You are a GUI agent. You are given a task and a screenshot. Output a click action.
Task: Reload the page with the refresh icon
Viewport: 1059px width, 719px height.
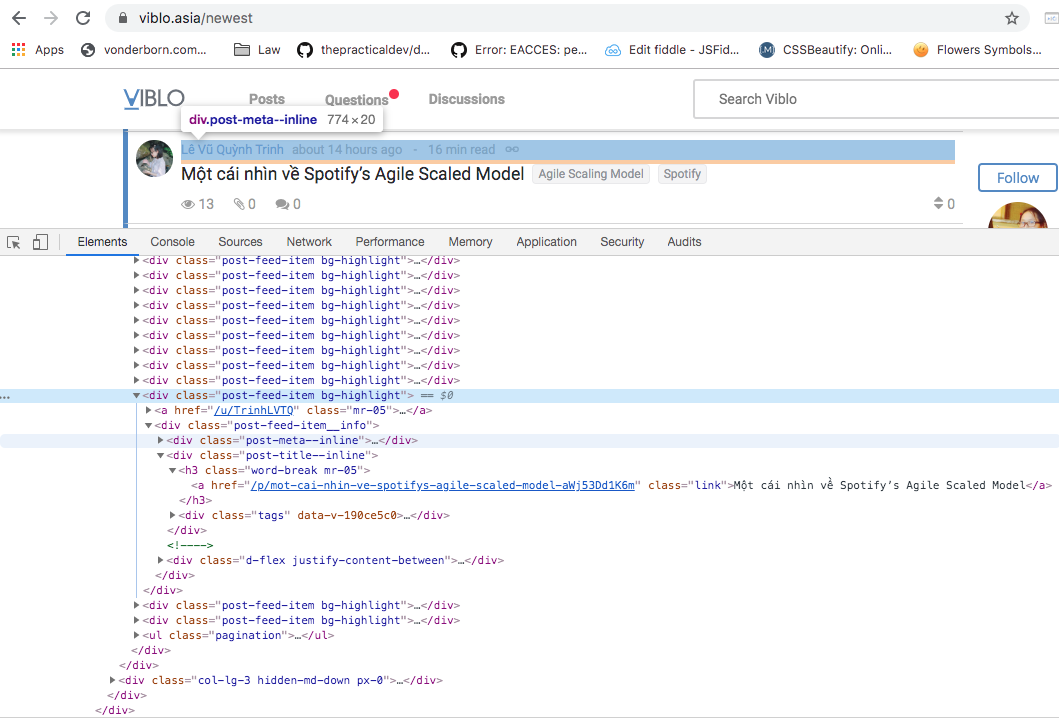pos(83,18)
